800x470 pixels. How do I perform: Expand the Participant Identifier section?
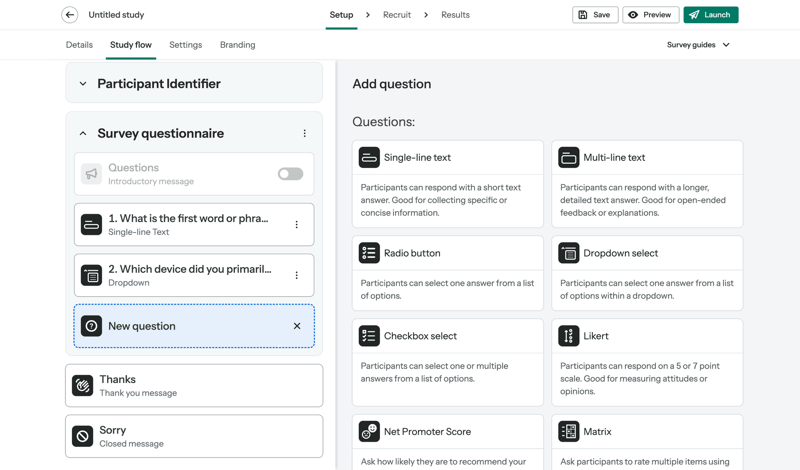83,84
